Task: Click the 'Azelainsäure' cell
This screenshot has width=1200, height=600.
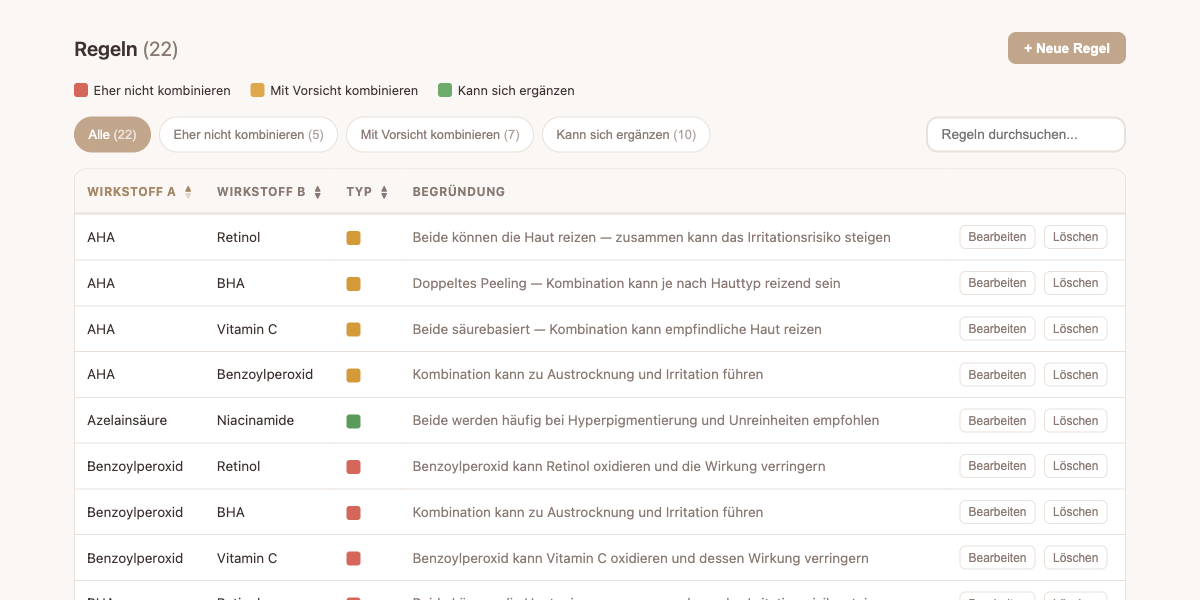Action: point(125,420)
